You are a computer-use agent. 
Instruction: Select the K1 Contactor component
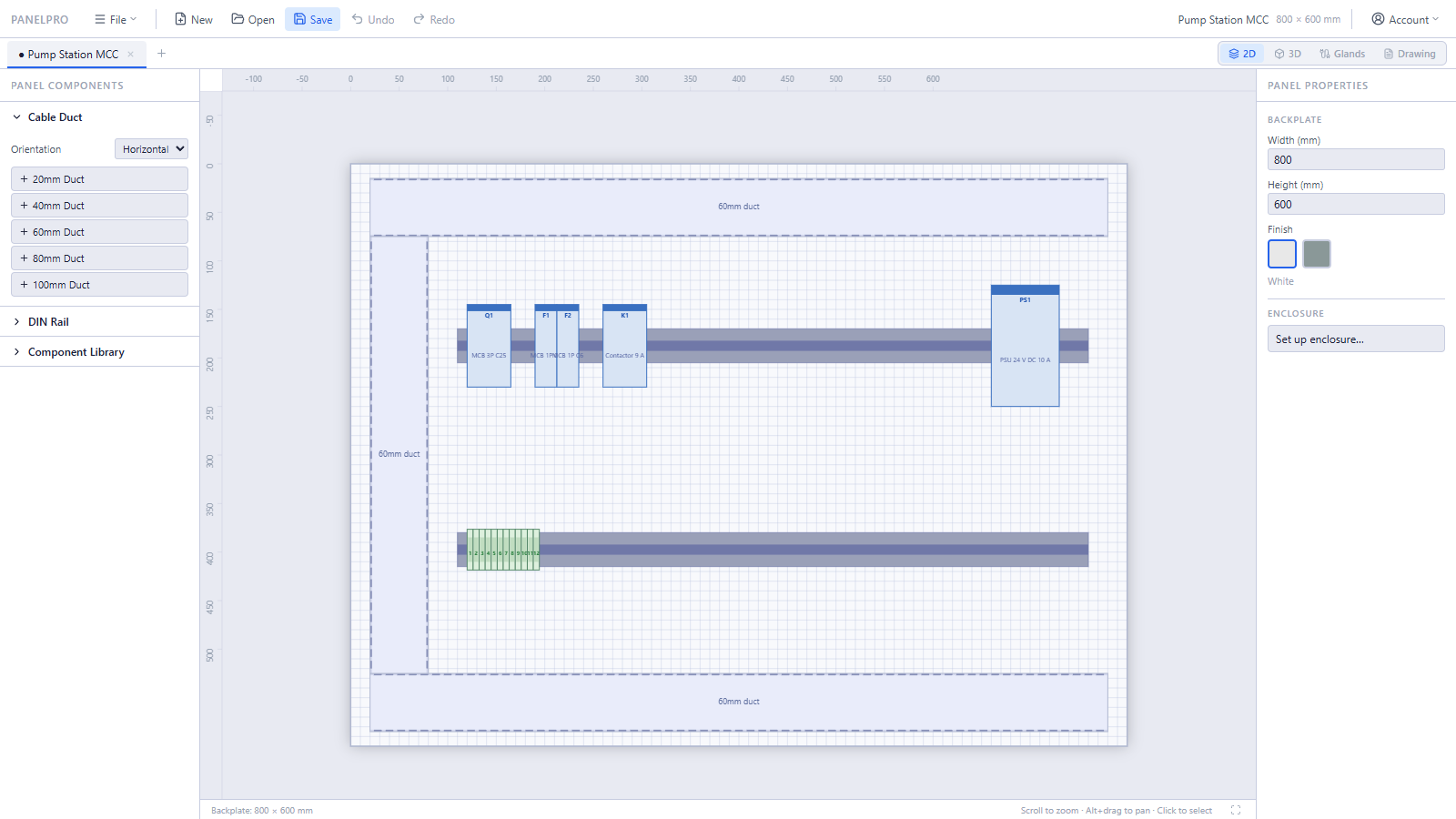[625, 346]
